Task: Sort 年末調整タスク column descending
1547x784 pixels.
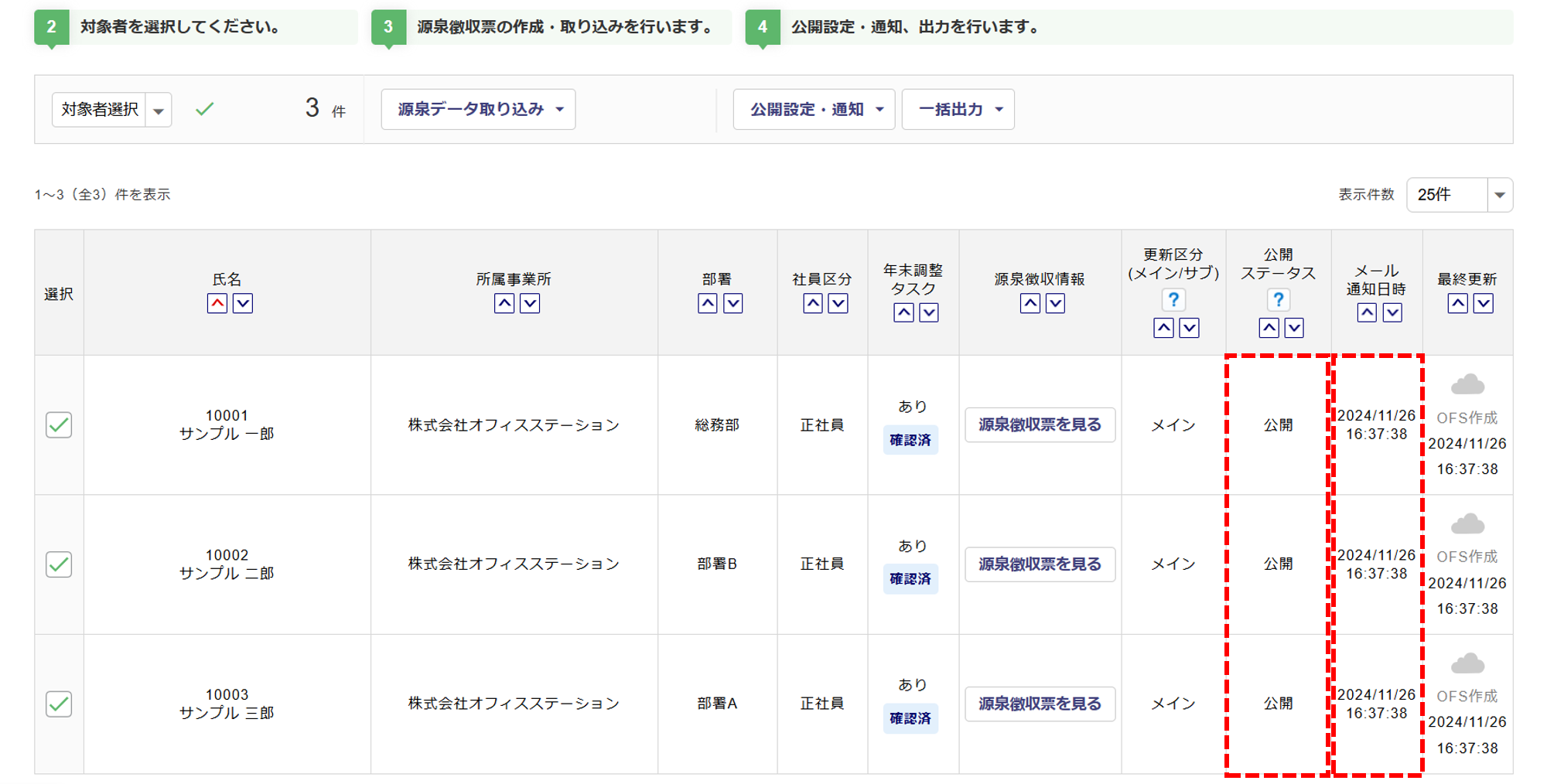Action: [x=929, y=313]
